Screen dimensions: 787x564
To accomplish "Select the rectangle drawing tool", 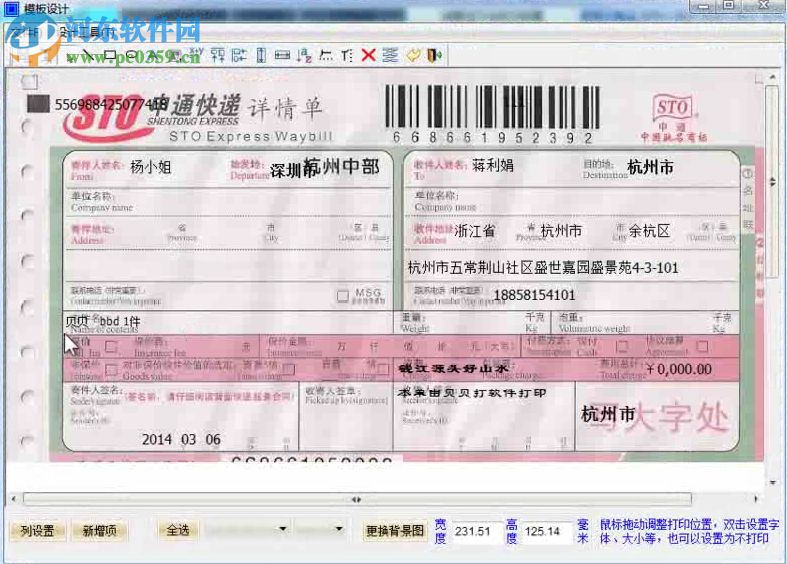I will [x=111, y=55].
